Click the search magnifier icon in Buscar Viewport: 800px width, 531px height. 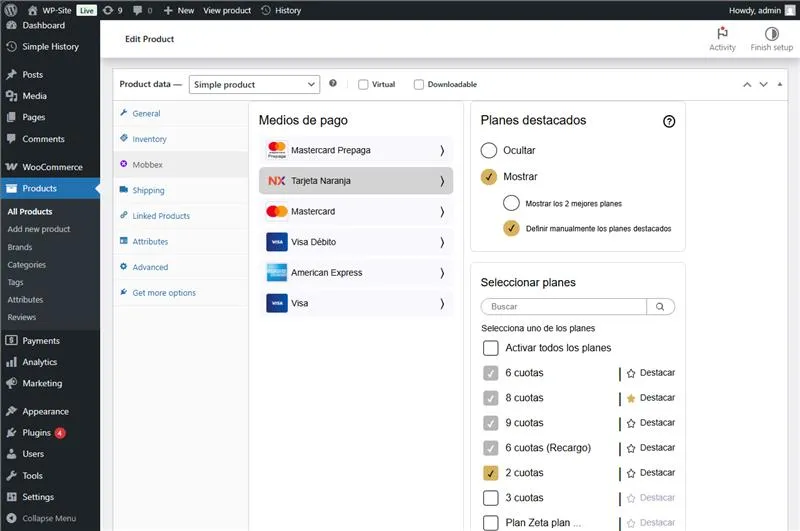(x=660, y=307)
